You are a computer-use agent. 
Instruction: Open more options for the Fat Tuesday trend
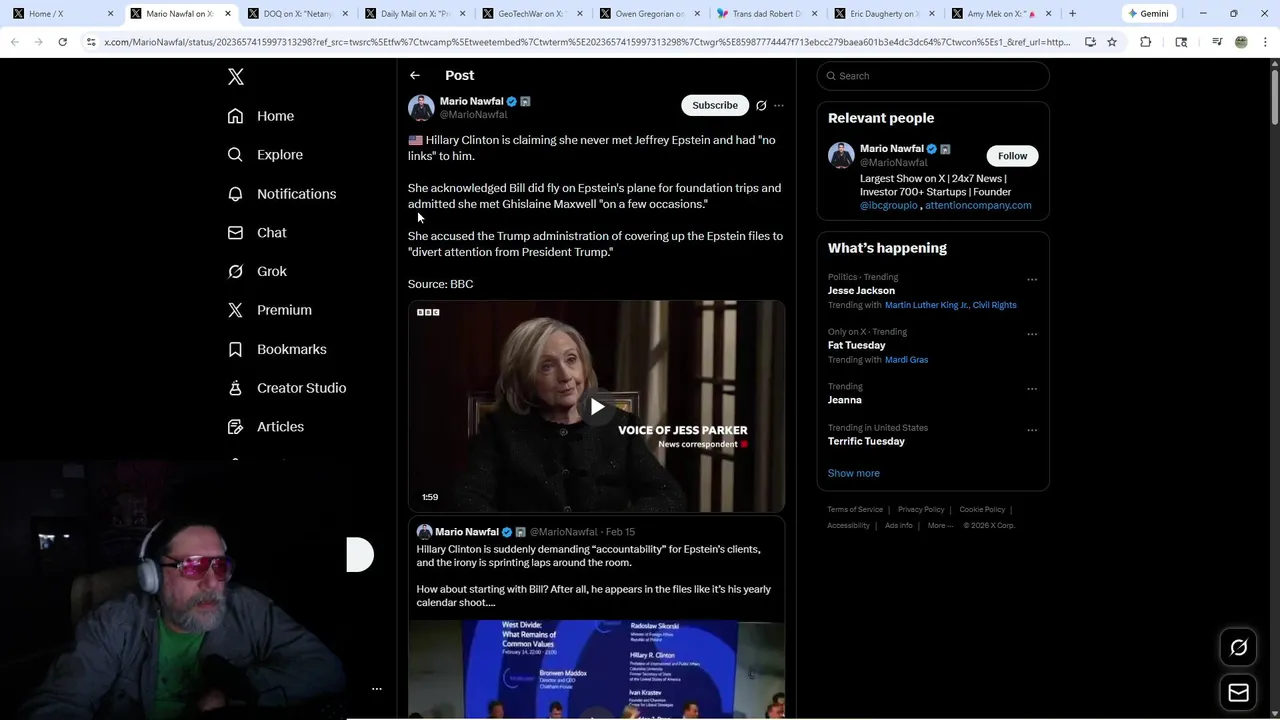pyautogui.click(x=1032, y=334)
